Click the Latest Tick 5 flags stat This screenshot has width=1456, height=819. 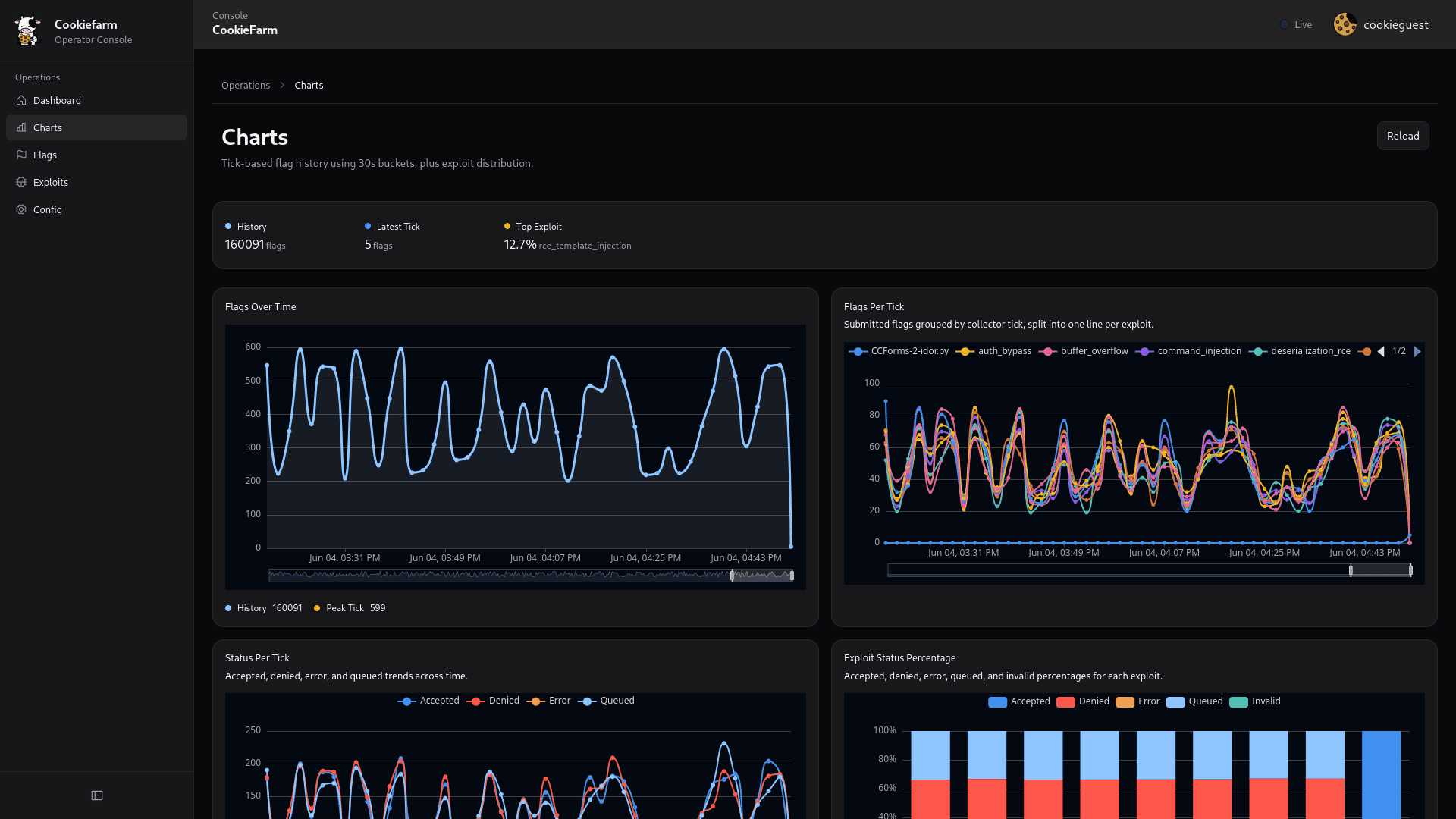[392, 237]
